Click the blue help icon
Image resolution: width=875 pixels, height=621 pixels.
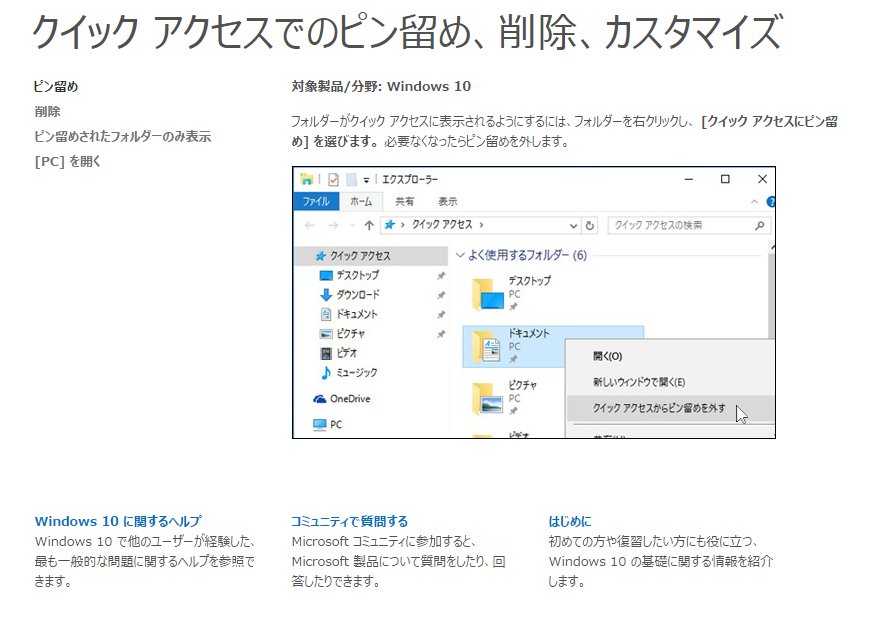(771, 201)
